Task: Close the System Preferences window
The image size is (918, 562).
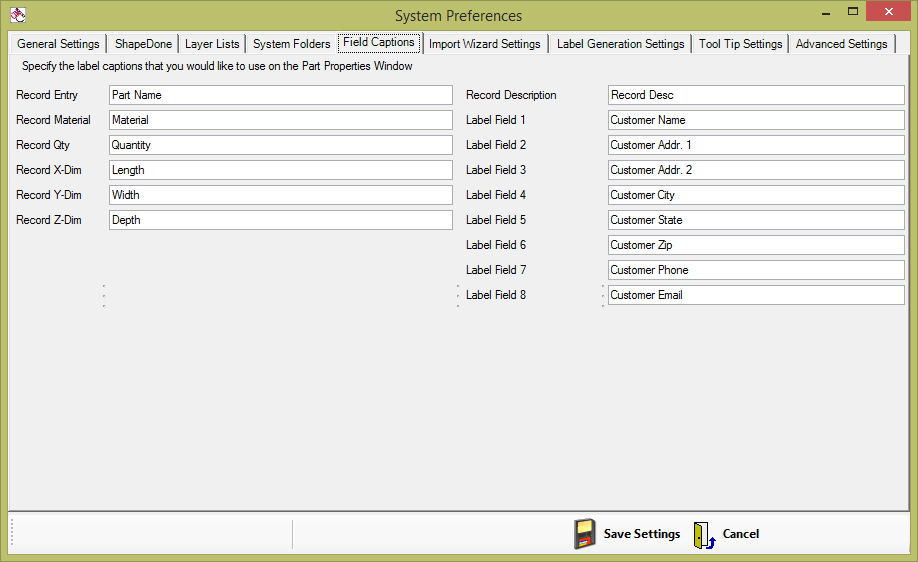Action: click(x=889, y=12)
